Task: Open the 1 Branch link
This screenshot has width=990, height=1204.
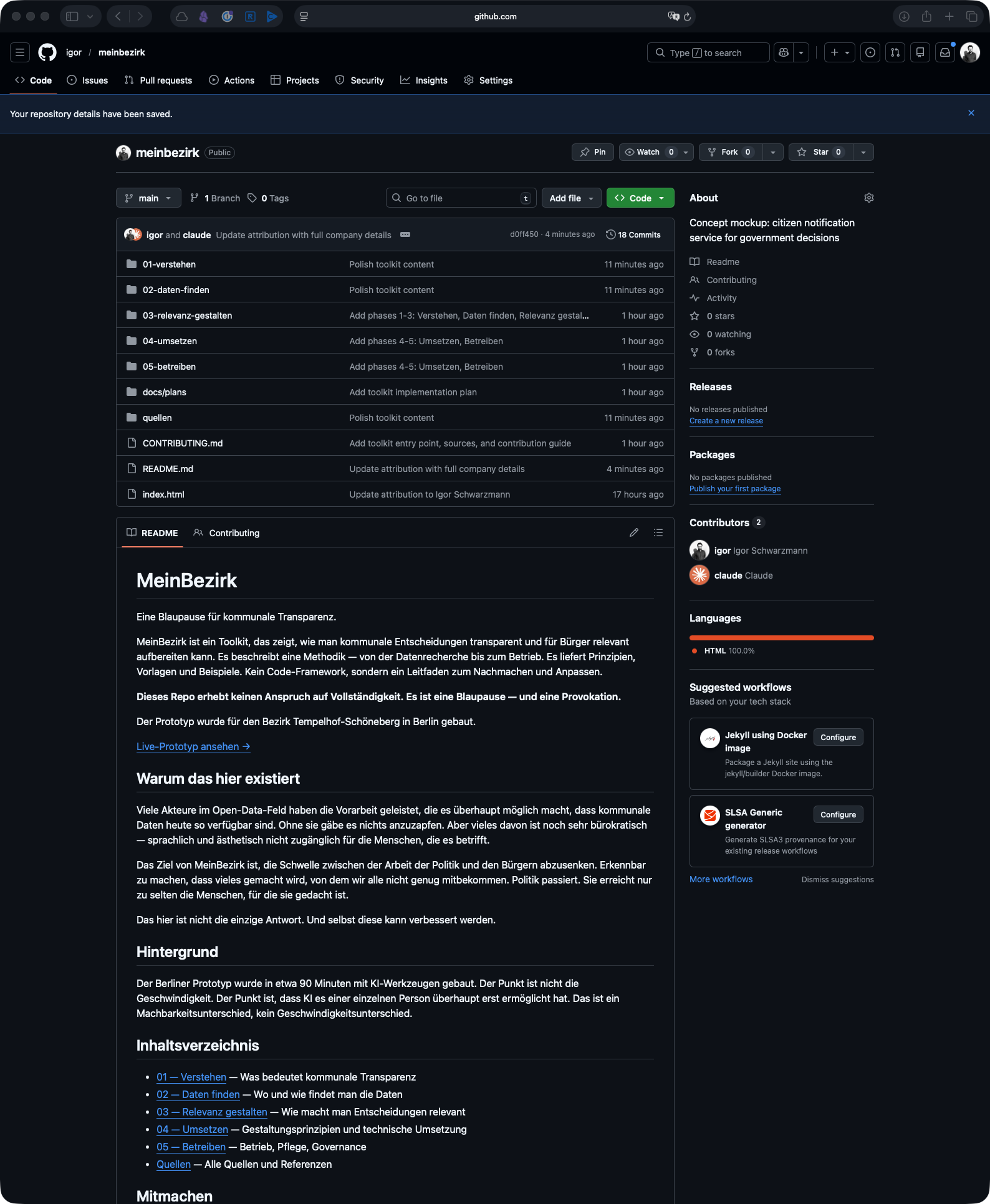Action: [215, 198]
